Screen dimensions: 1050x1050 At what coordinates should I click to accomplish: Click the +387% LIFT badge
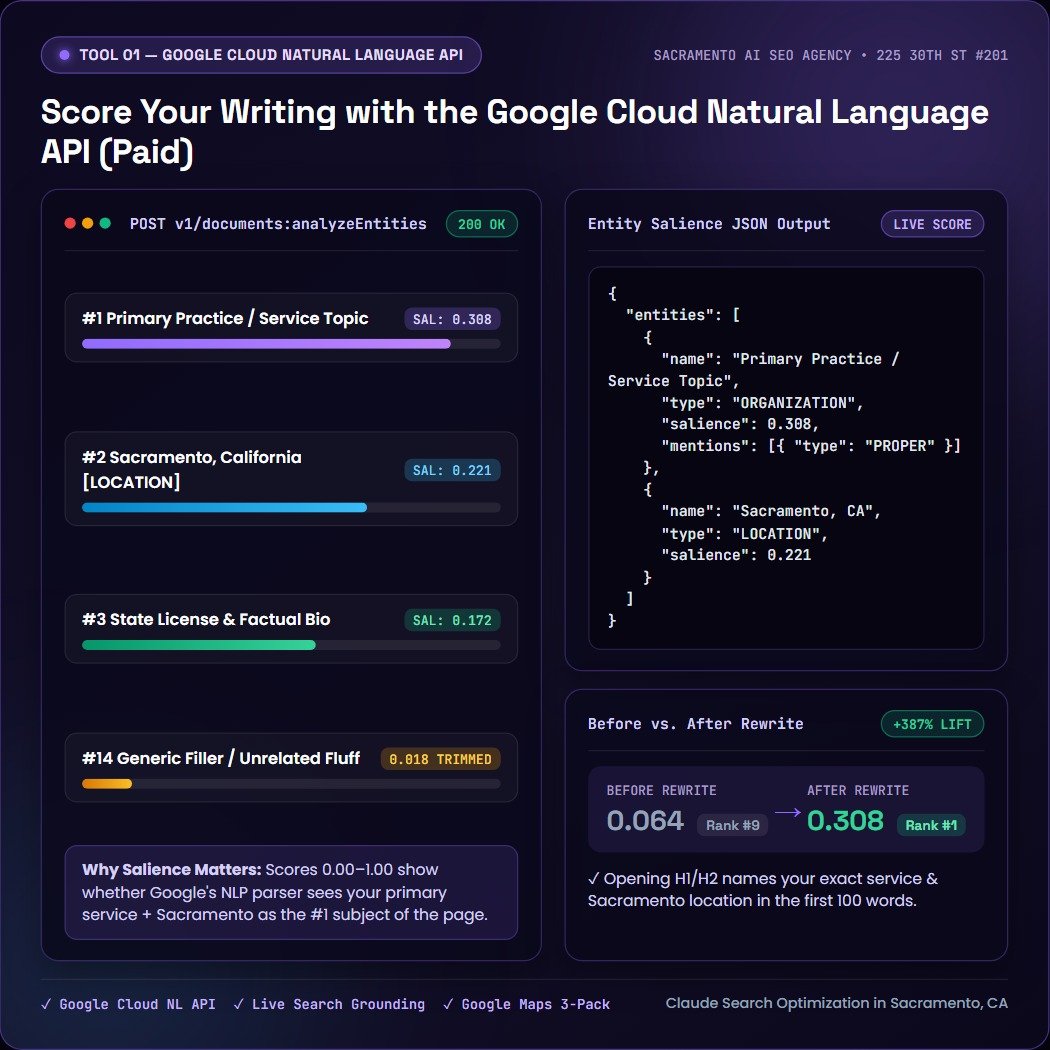point(932,724)
